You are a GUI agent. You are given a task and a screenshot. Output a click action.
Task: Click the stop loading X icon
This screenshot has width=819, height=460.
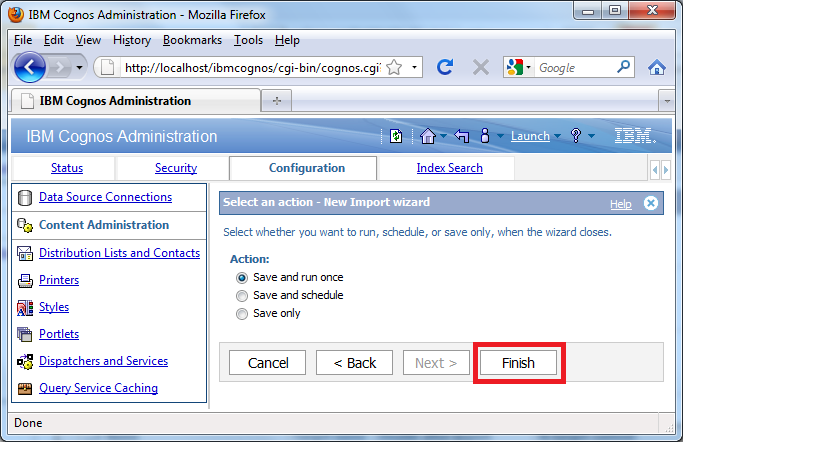(481, 67)
